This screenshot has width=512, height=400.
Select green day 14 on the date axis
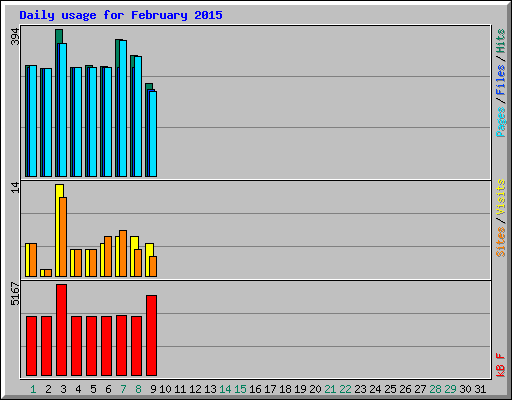click(225, 389)
